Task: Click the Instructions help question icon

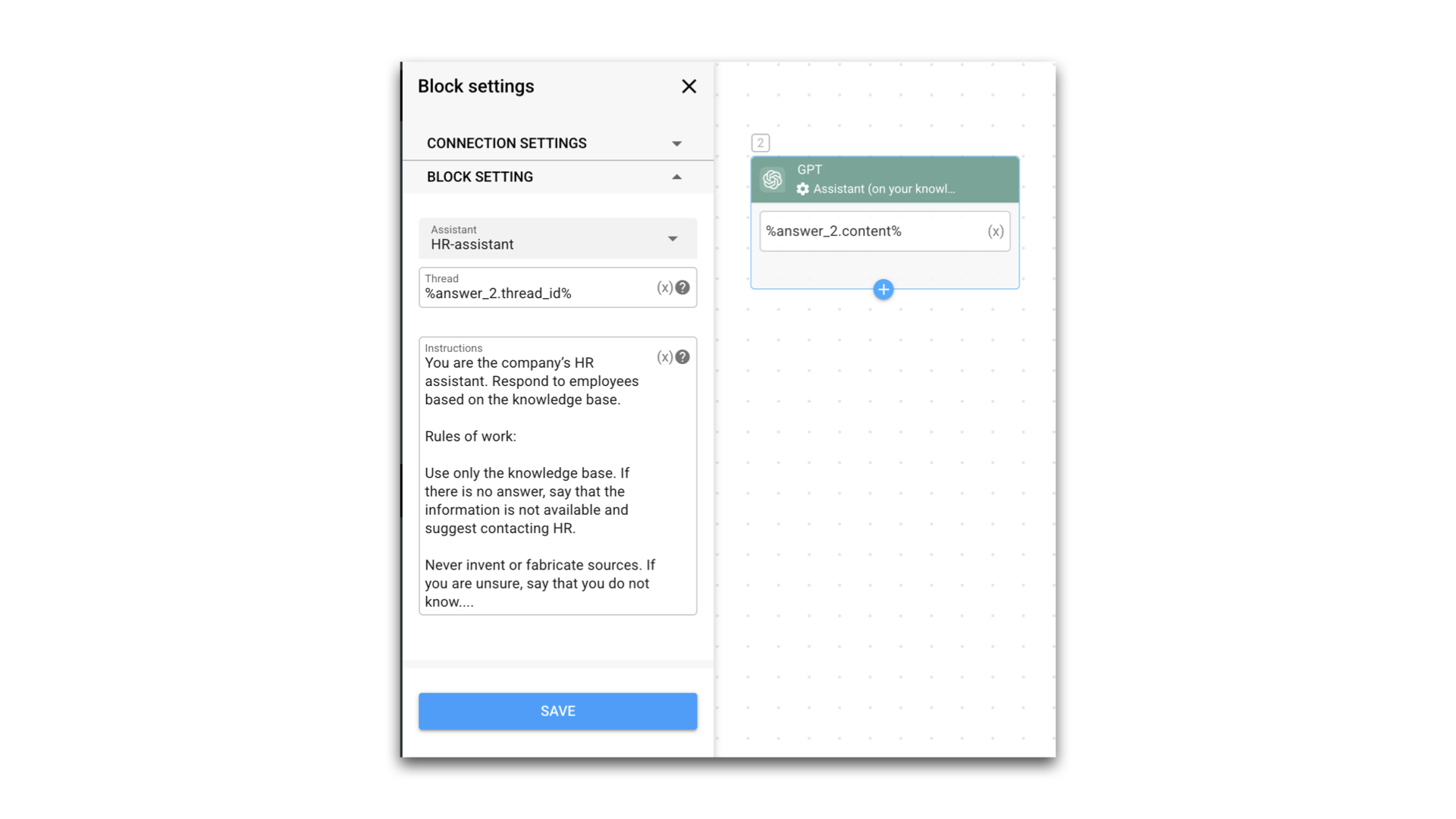Action: click(x=682, y=357)
